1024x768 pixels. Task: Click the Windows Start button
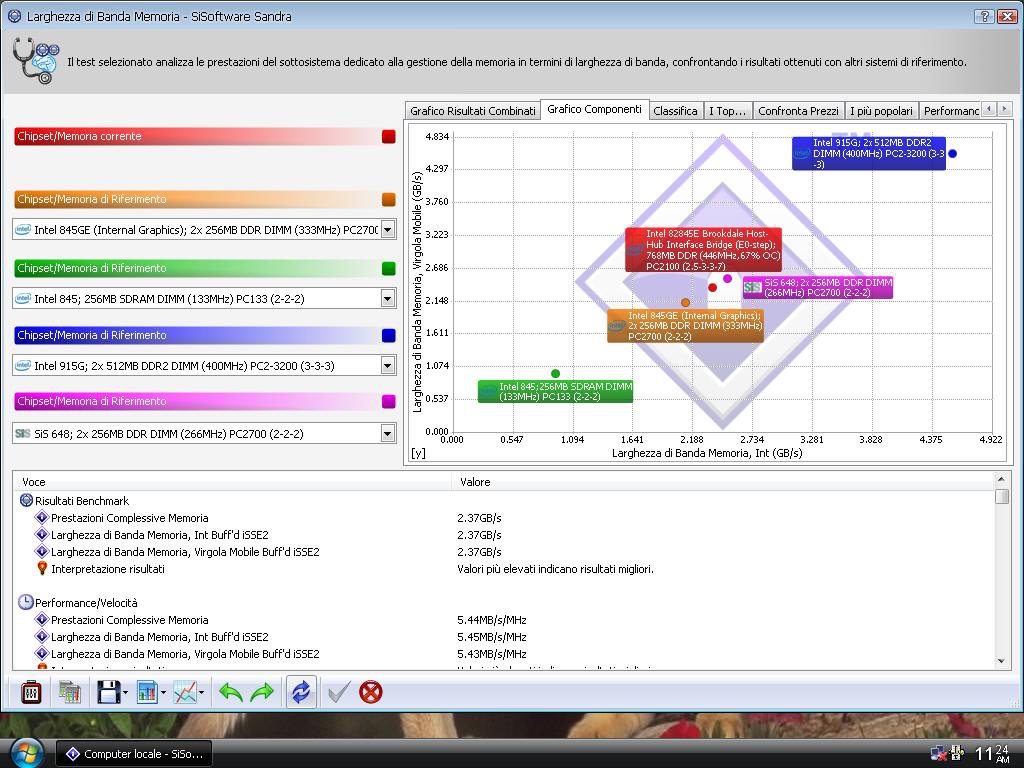[25, 752]
